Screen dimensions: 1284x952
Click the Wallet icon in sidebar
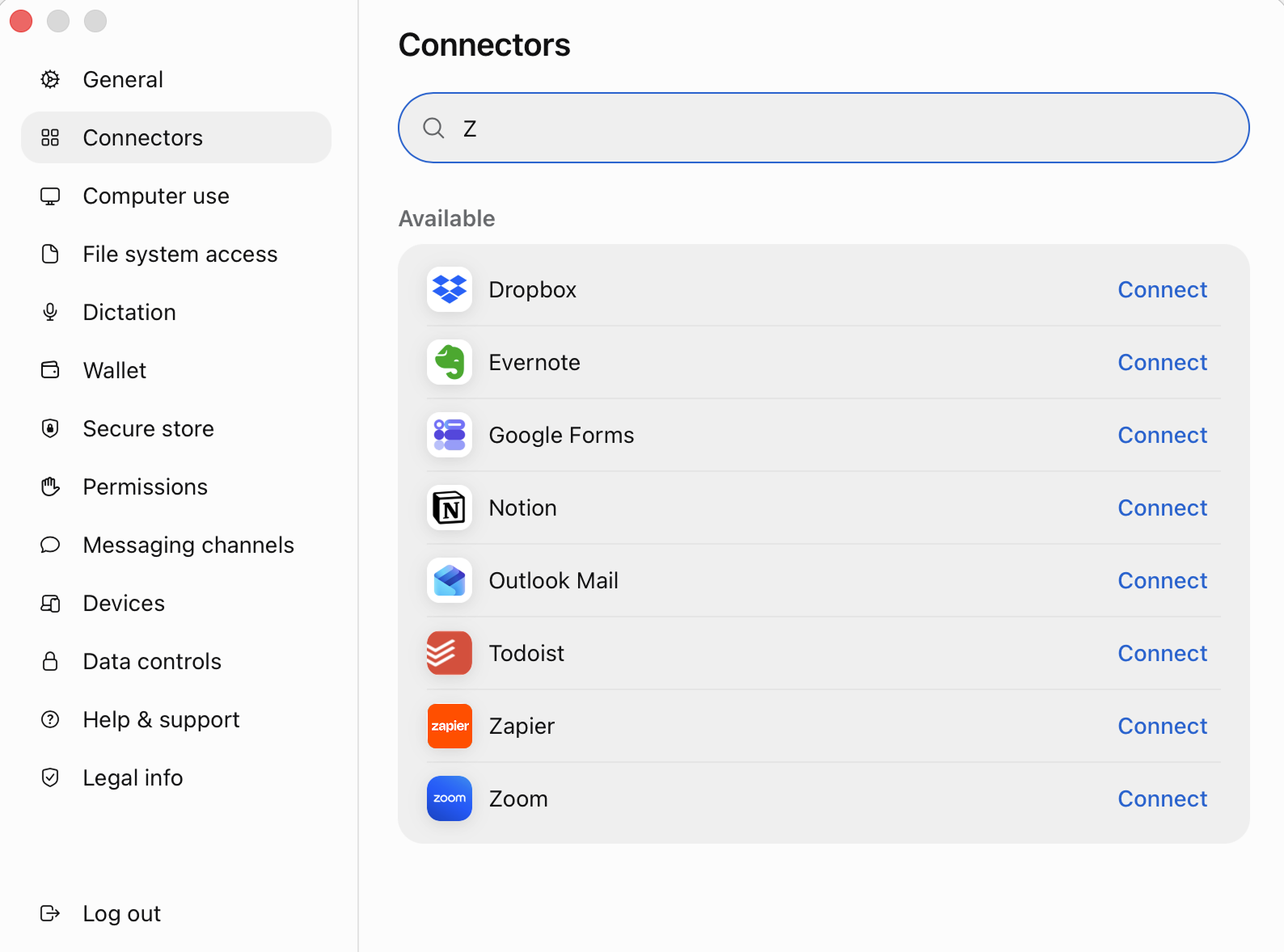tap(50, 370)
